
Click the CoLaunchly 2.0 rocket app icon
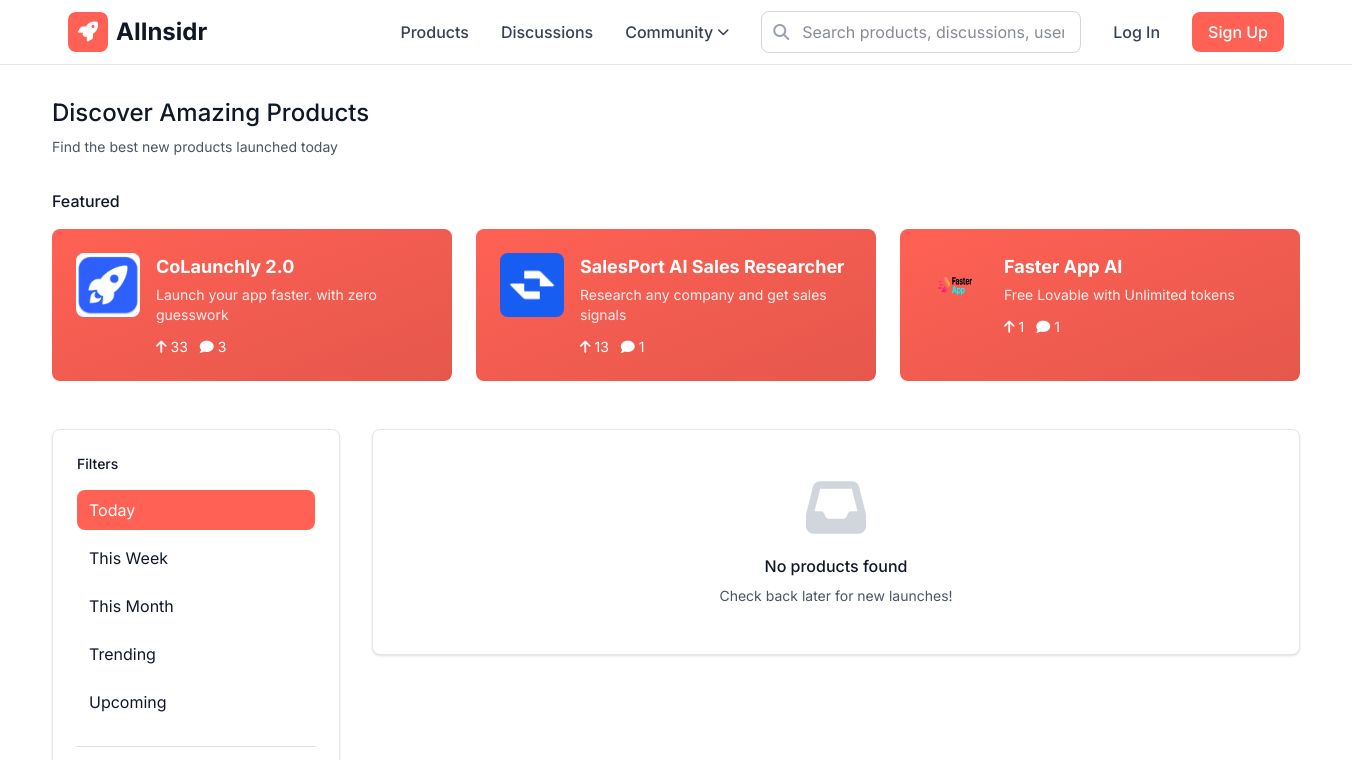(108, 285)
